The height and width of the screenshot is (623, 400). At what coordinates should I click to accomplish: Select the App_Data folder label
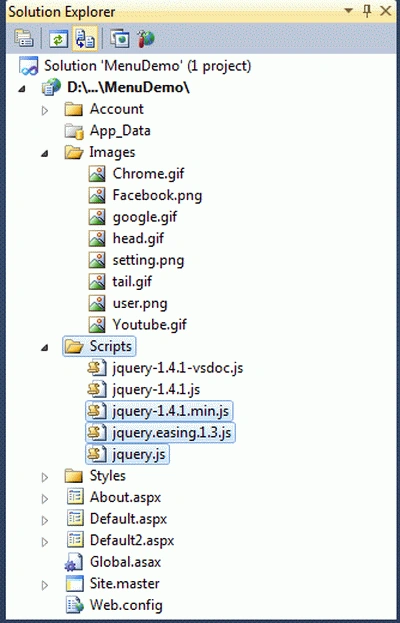pos(120,131)
